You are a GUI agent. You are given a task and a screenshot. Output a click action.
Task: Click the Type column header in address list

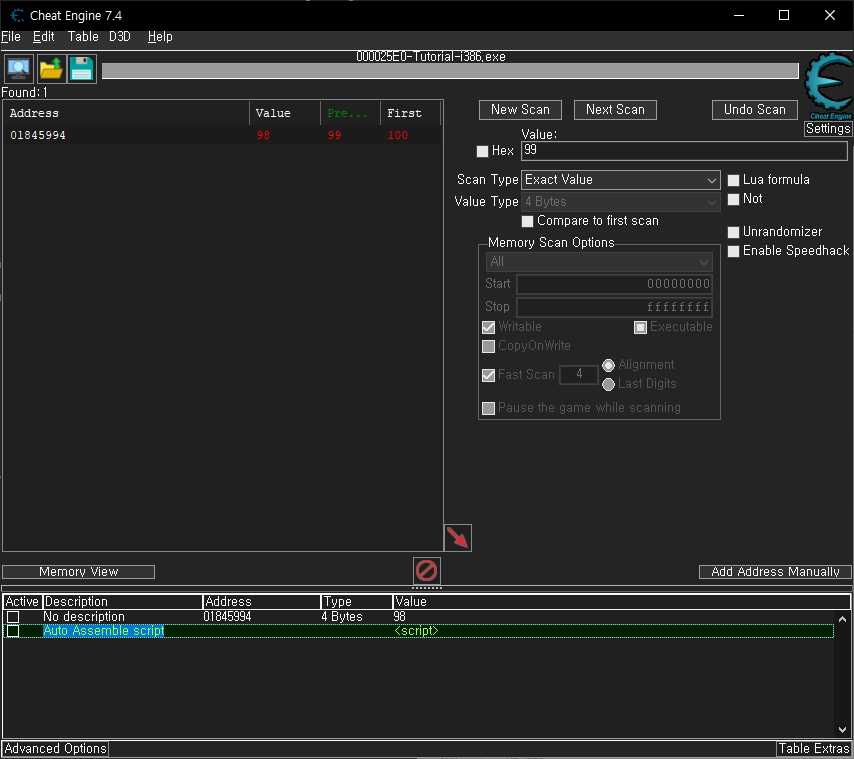click(x=357, y=602)
